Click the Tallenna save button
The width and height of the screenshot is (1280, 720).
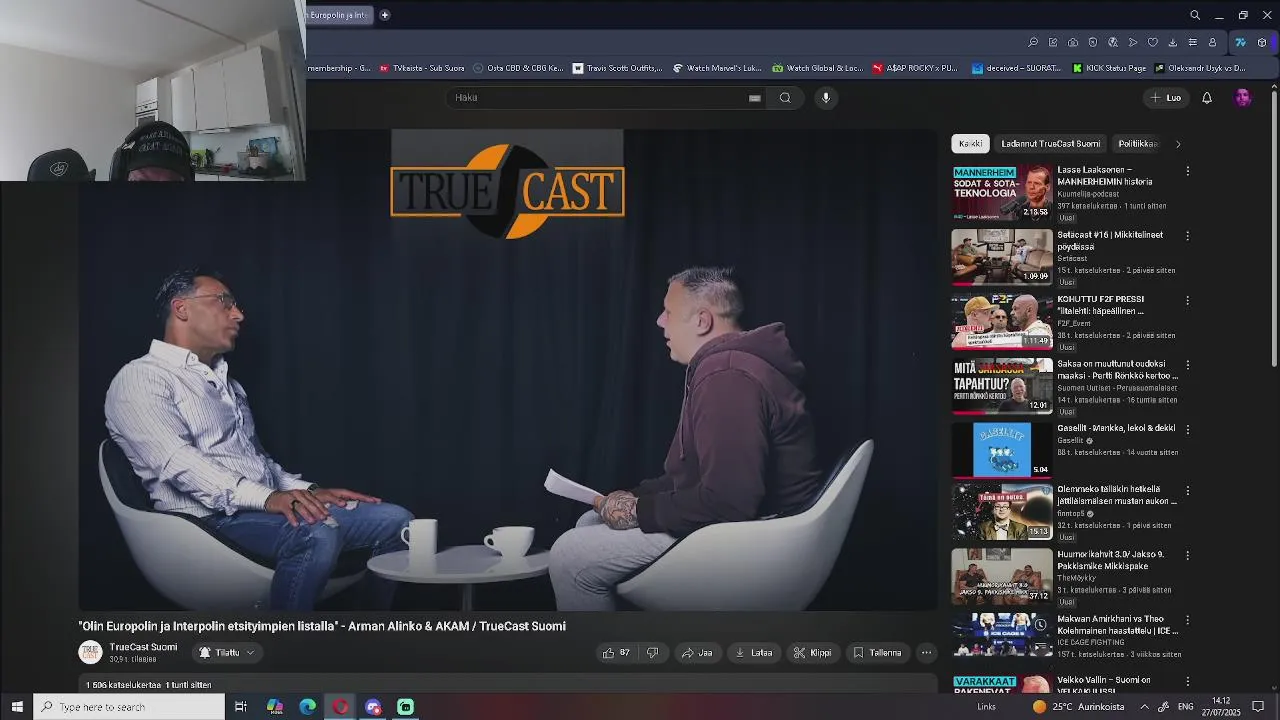click(877, 653)
